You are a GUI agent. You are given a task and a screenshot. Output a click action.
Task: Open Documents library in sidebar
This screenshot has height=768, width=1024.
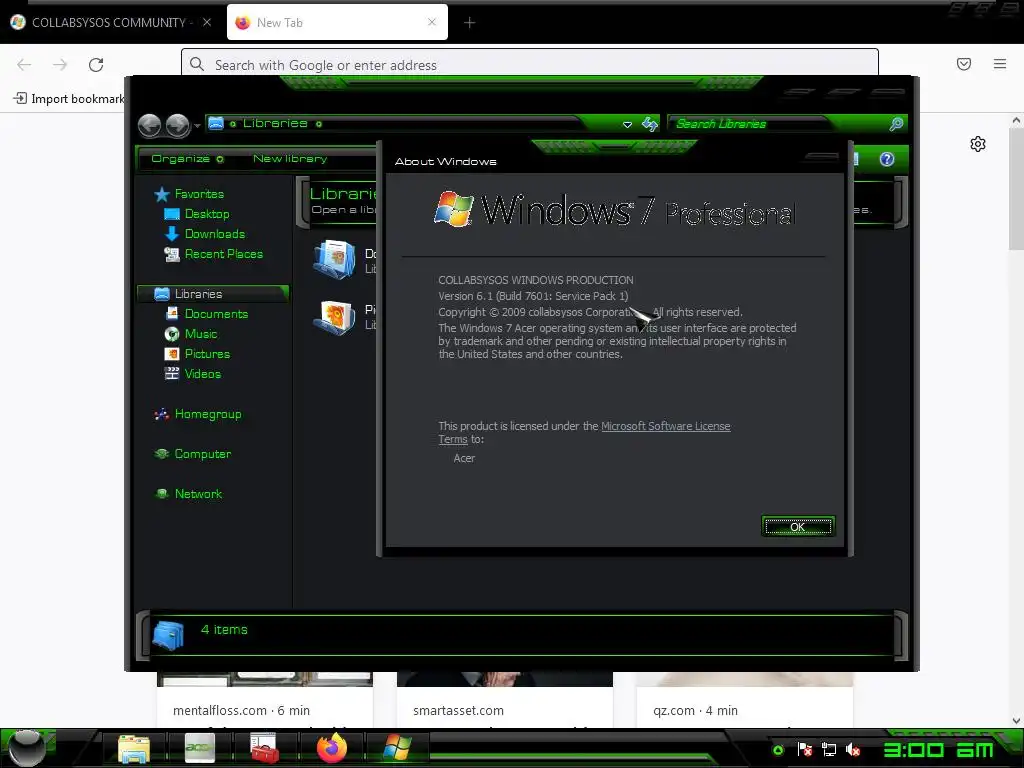click(216, 314)
